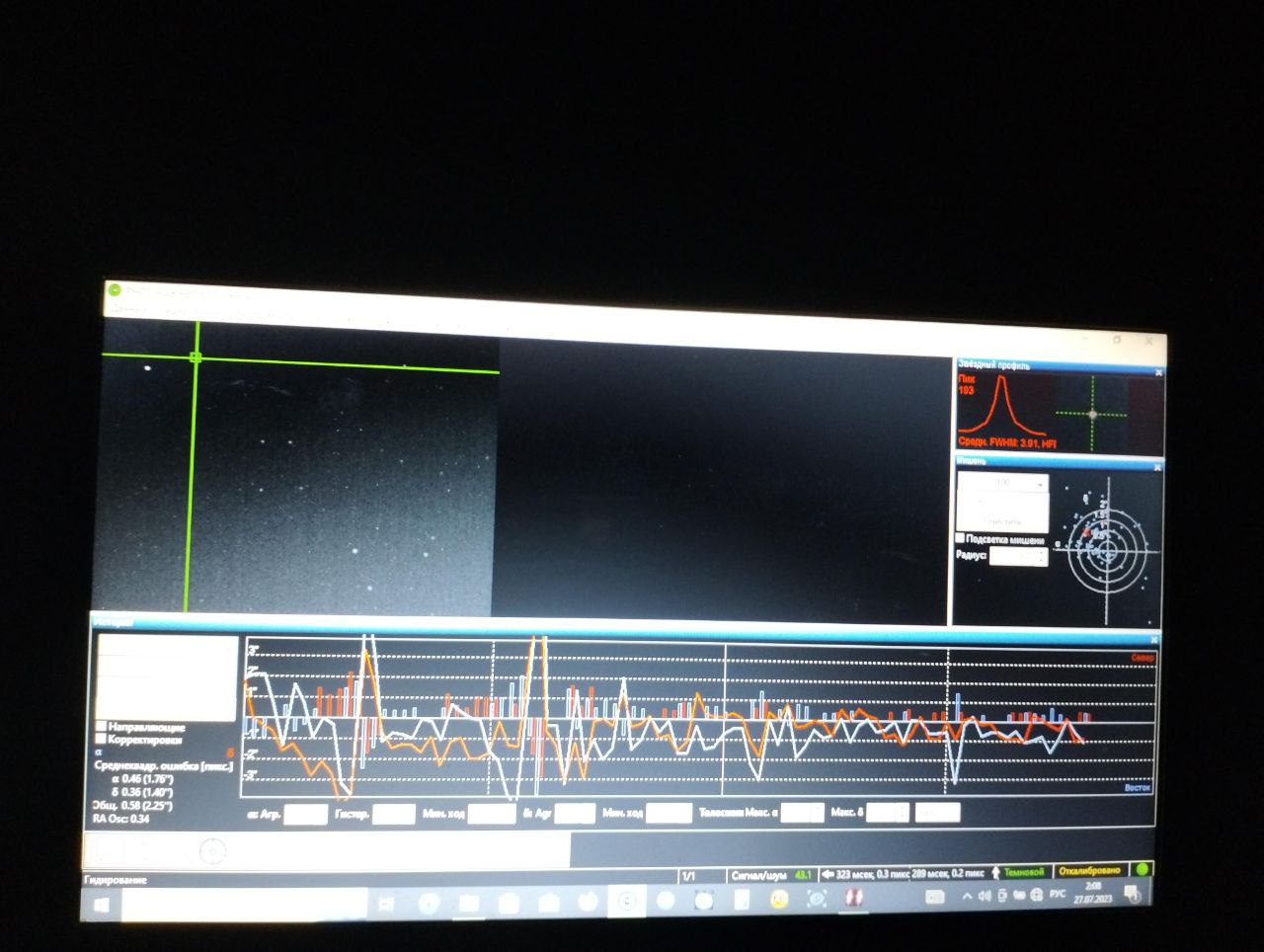
Task: Click the guide crosshair icon in bottom toolbar
Action: (212, 850)
